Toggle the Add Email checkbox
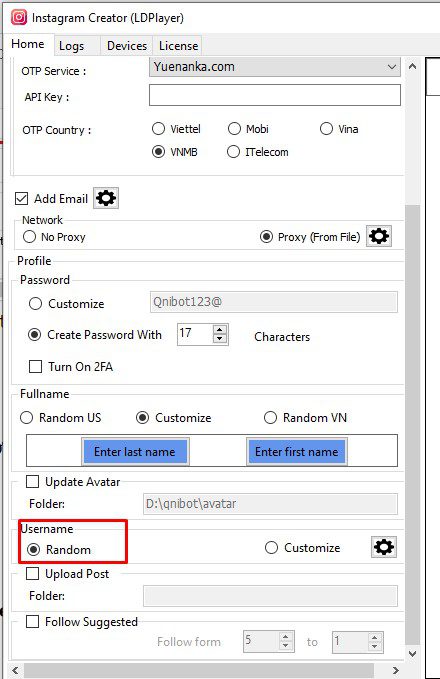This screenshot has width=440, height=679. (21, 198)
